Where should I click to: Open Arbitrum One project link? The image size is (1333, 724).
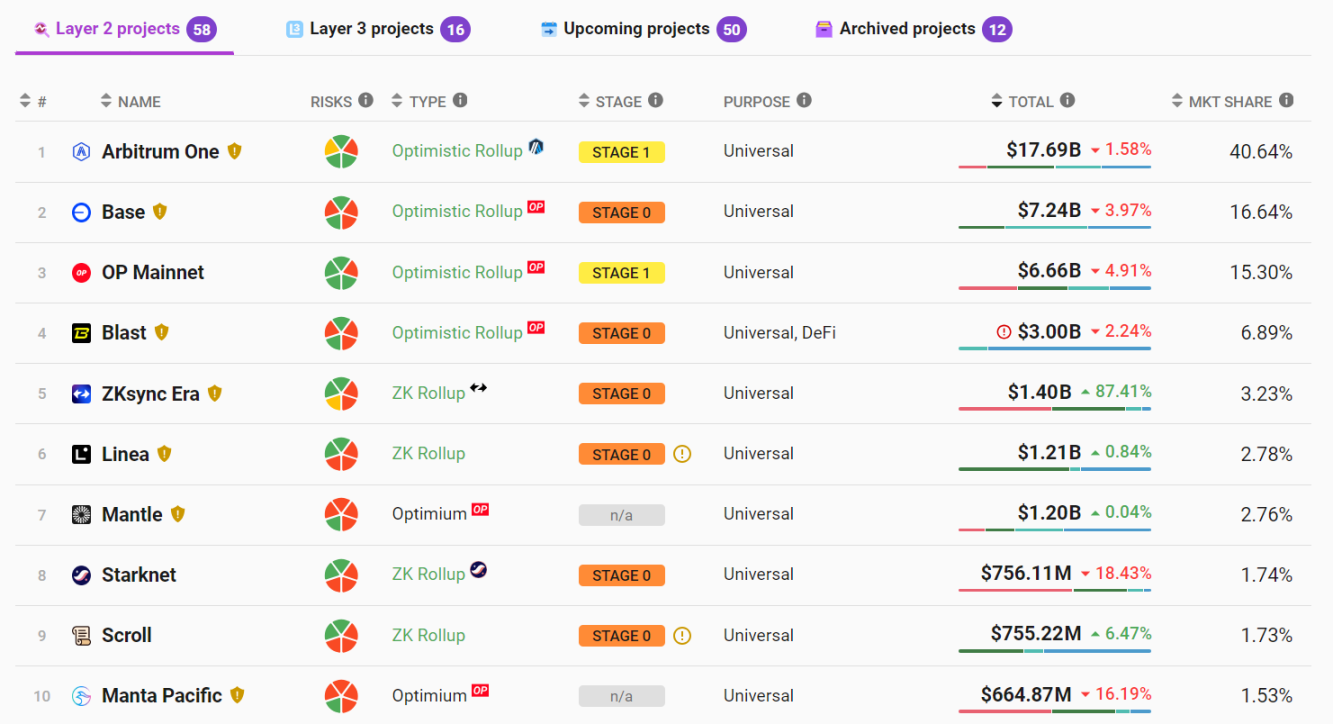(x=160, y=152)
